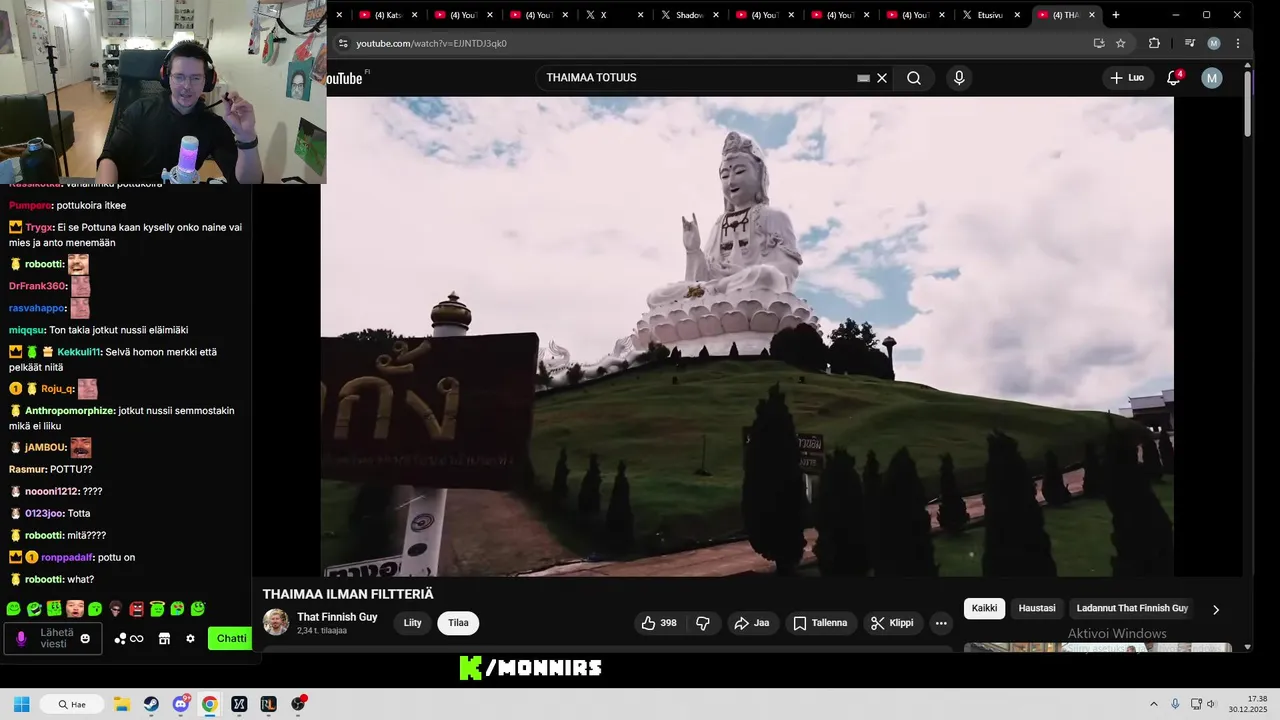Open Chrome profile M in toolbar
Screen dimensions: 1280x720
click(x=1214, y=43)
